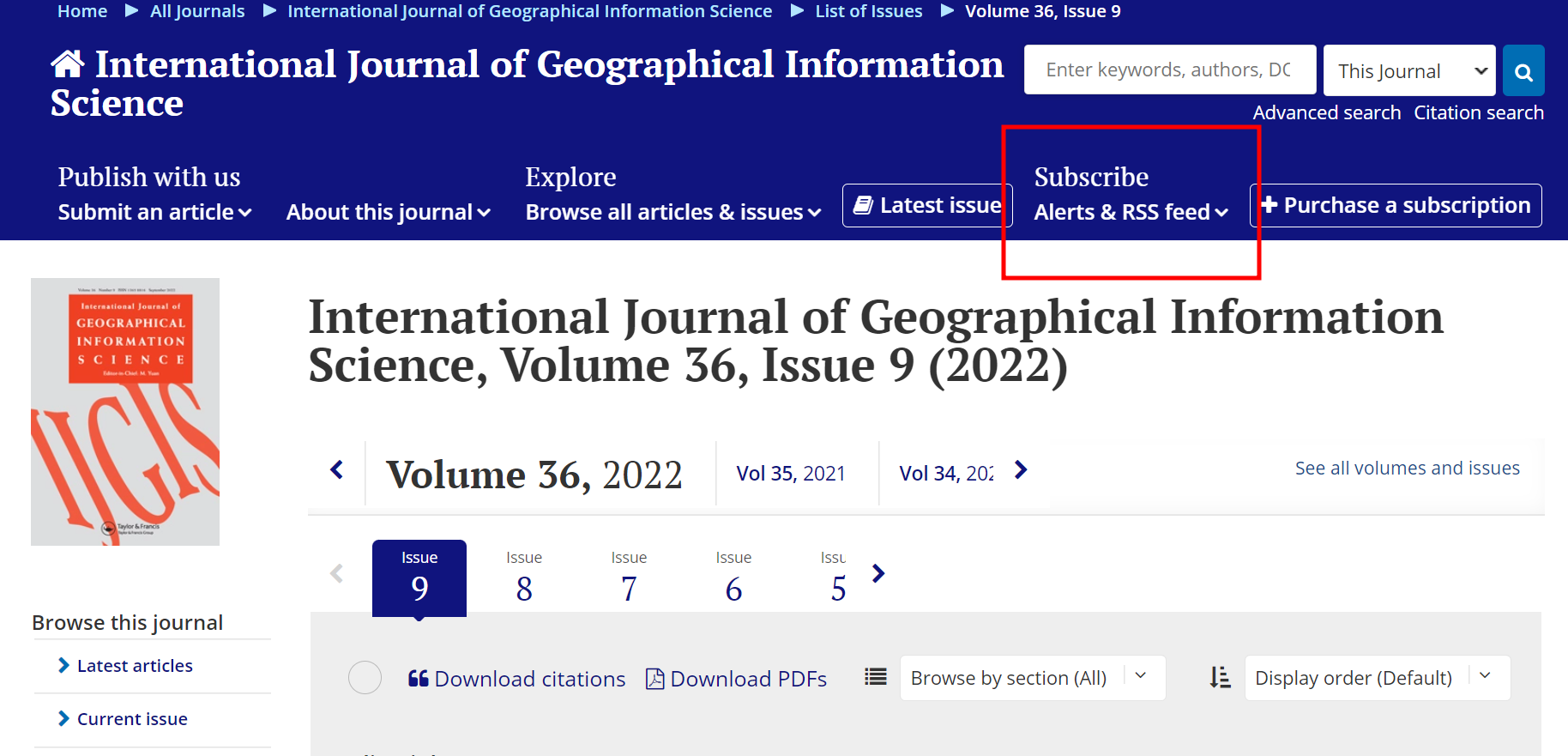This screenshot has width=1568, height=756.
Task: Open the This Journal search scope dropdown
Action: [x=1409, y=70]
